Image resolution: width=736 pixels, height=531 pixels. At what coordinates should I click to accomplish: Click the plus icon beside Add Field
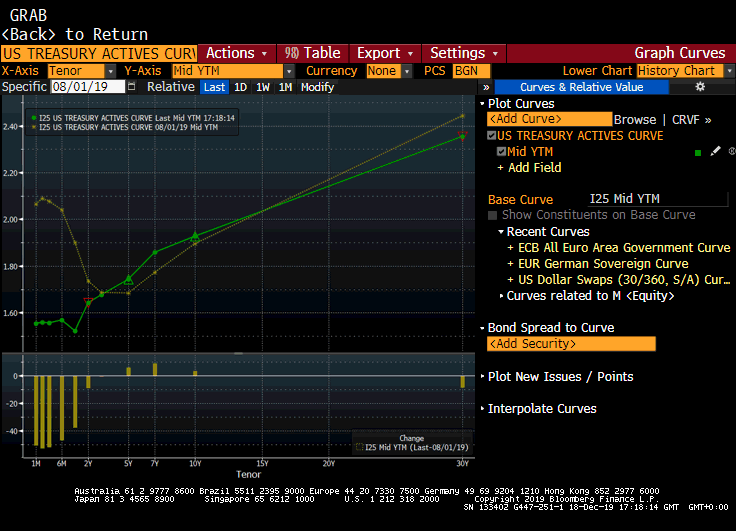(512, 168)
